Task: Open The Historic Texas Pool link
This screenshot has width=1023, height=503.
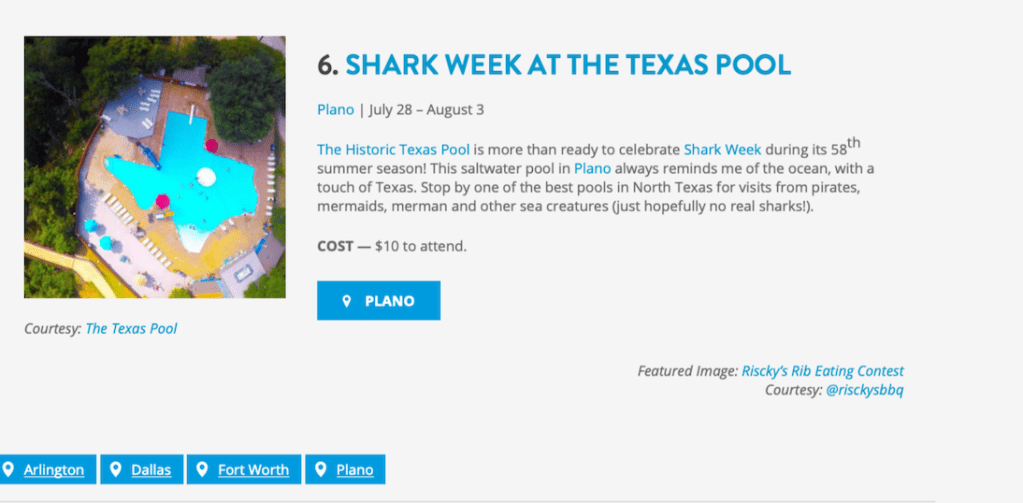Action: pos(393,150)
